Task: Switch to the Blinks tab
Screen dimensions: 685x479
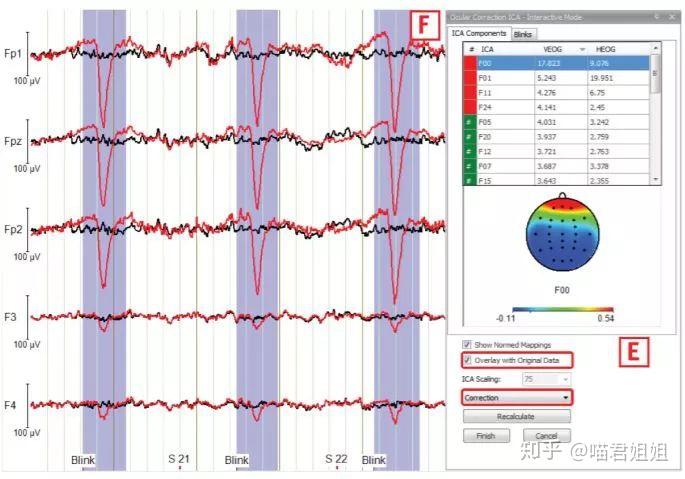Action: tap(523, 34)
